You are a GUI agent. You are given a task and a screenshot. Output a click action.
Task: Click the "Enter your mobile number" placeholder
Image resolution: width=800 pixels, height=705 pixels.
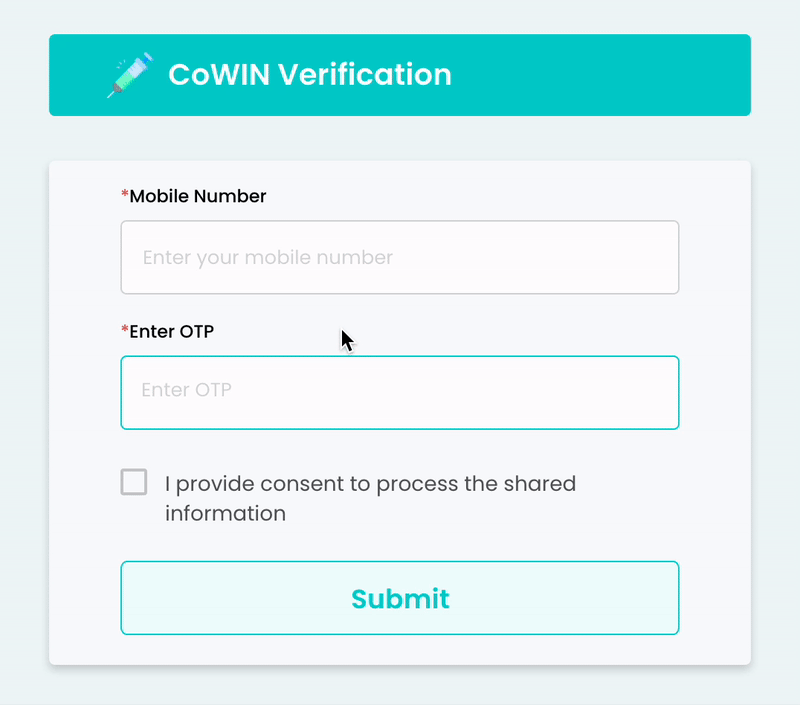point(267,258)
